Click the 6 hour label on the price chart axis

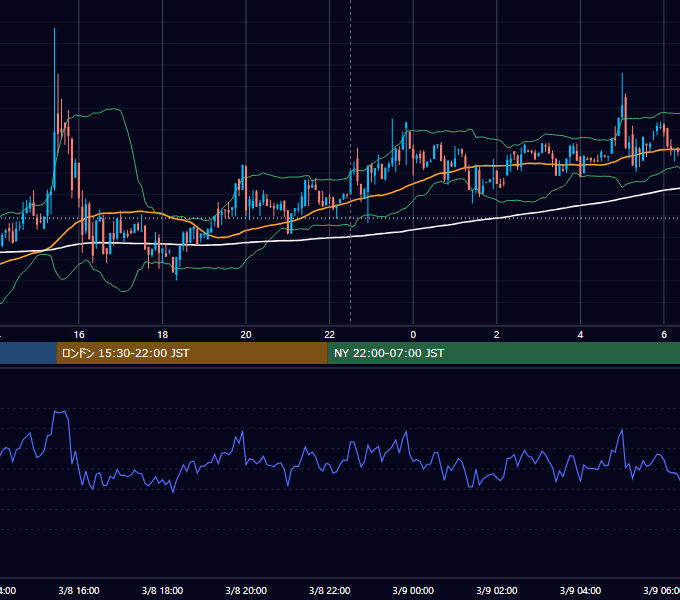coord(664,335)
